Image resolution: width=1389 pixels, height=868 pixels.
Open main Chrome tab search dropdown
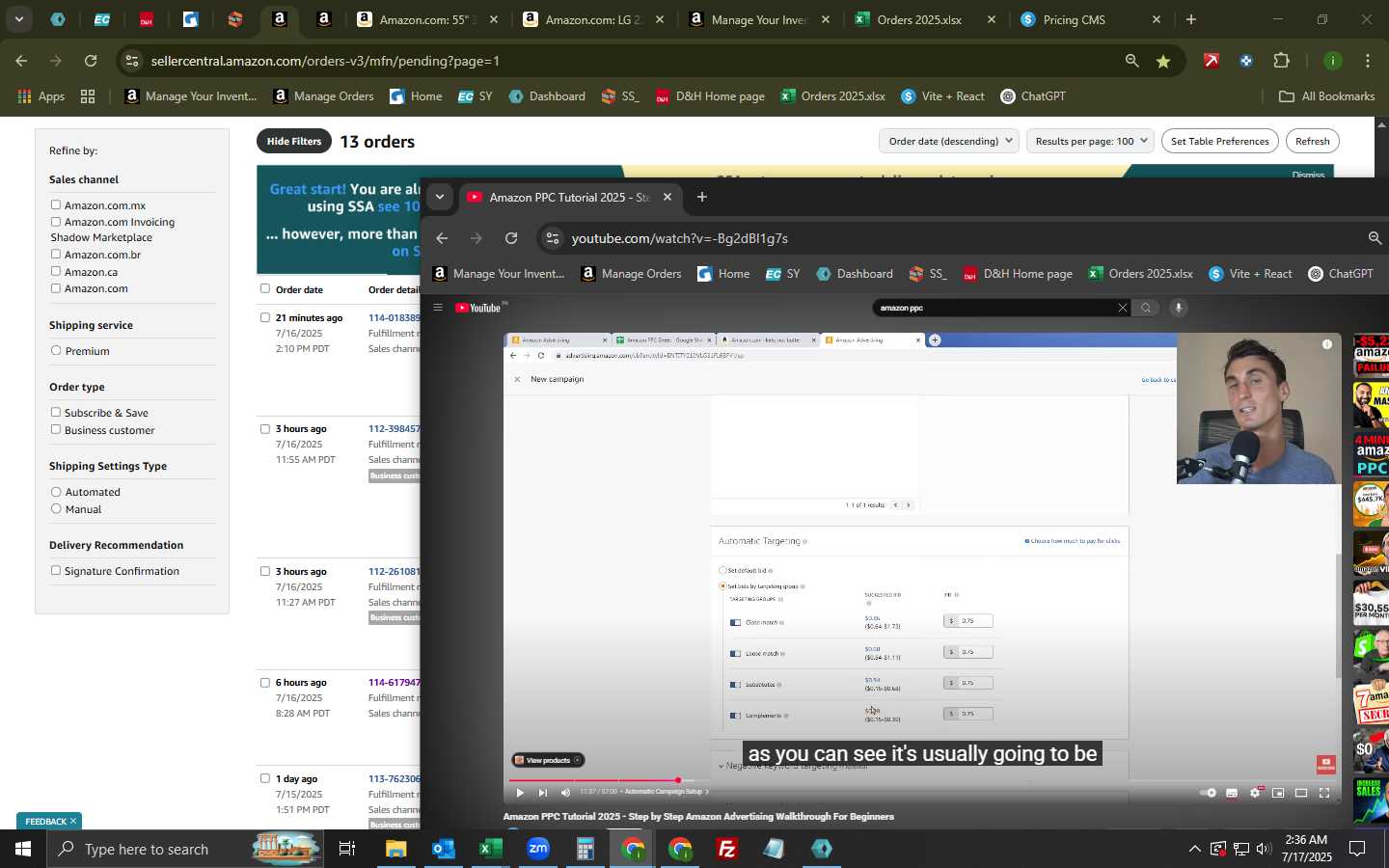[18, 19]
